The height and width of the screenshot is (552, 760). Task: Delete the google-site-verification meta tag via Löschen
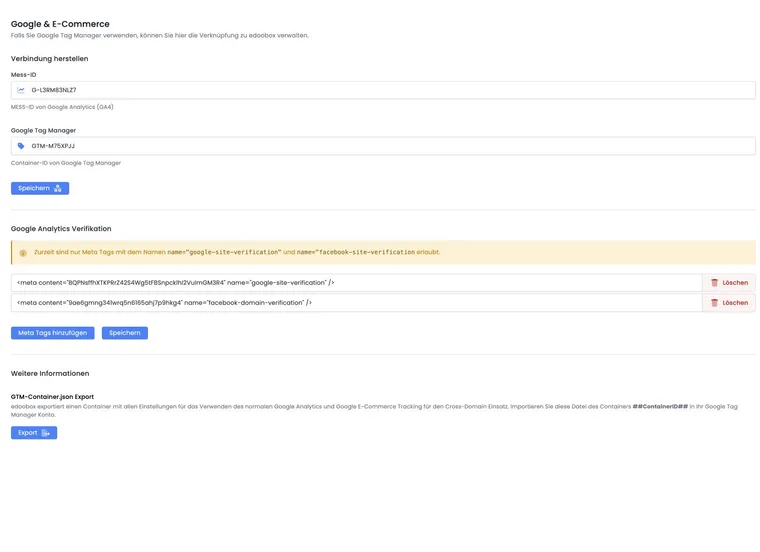[729, 283]
